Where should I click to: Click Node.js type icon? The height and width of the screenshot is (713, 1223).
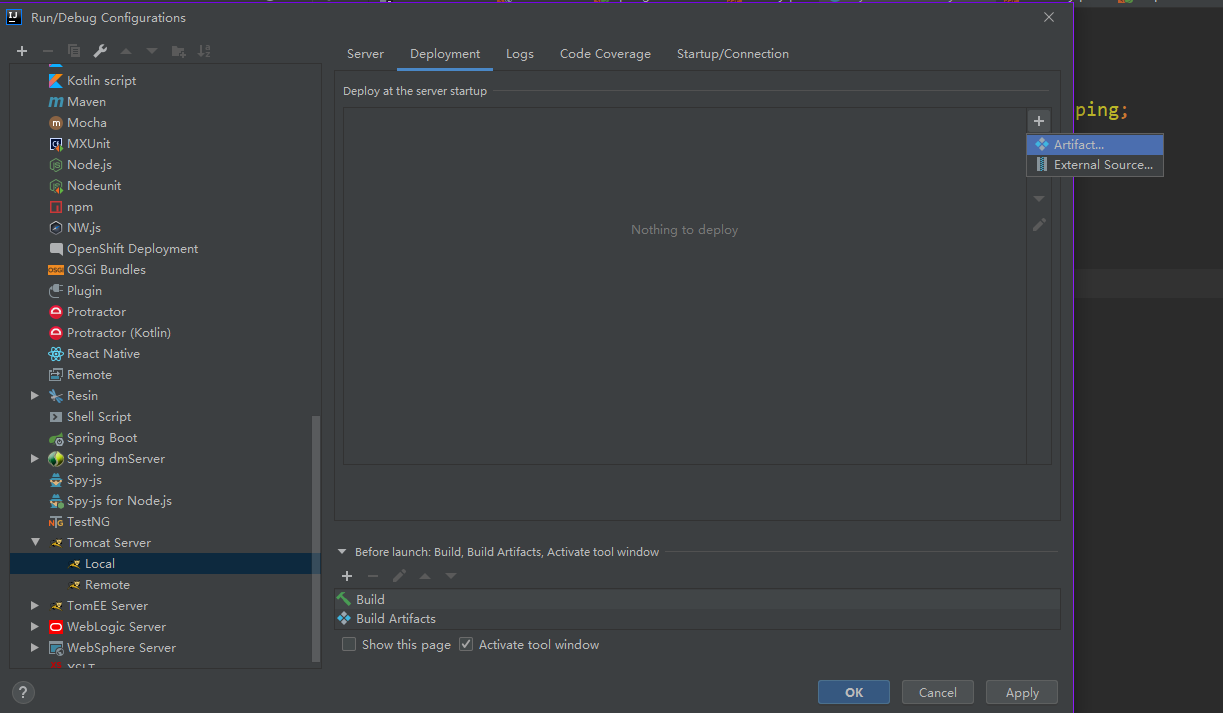click(56, 165)
